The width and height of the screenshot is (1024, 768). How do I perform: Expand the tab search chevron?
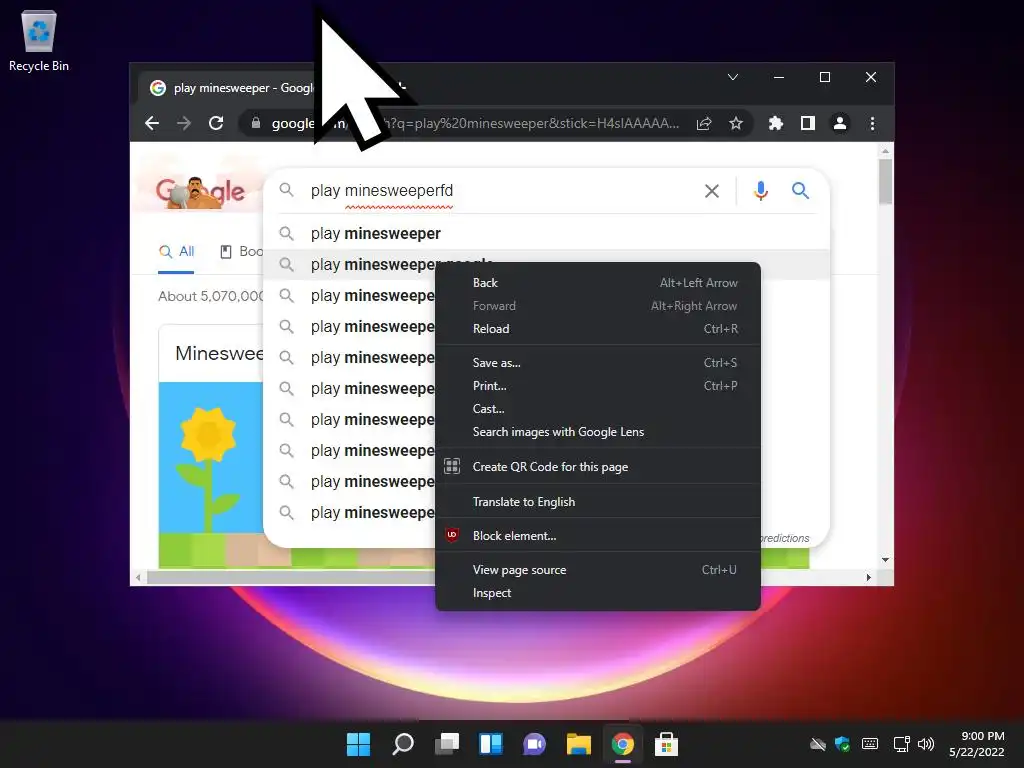(733, 77)
